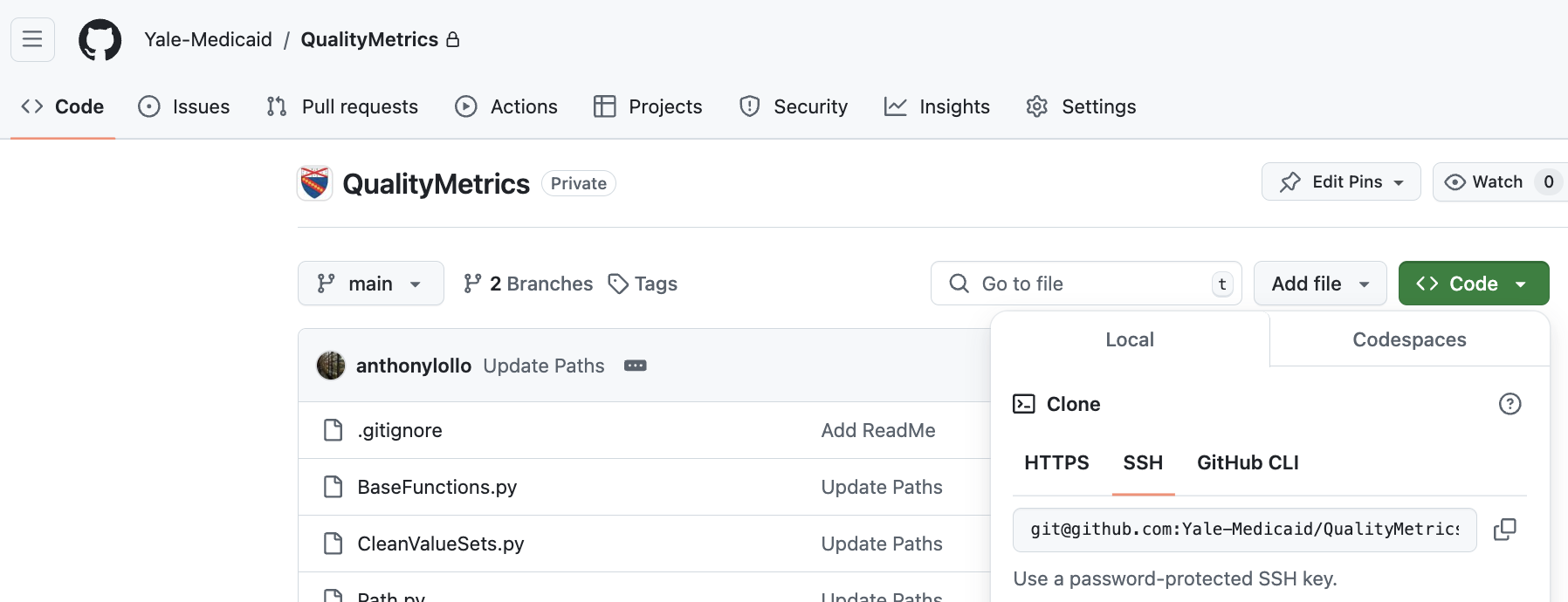Open the Actions tab

point(506,106)
